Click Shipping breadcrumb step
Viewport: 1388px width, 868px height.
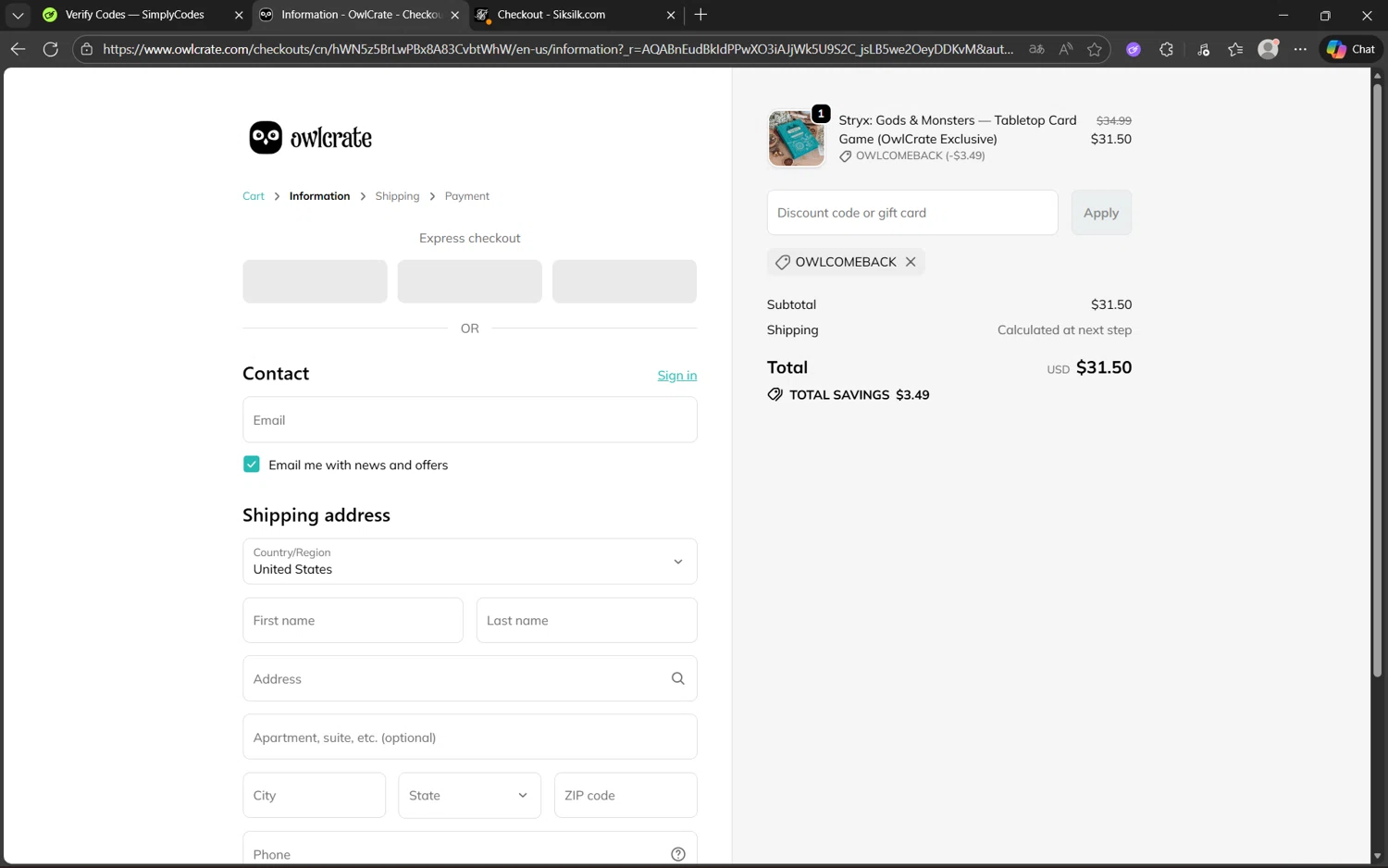[x=397, y=196]
